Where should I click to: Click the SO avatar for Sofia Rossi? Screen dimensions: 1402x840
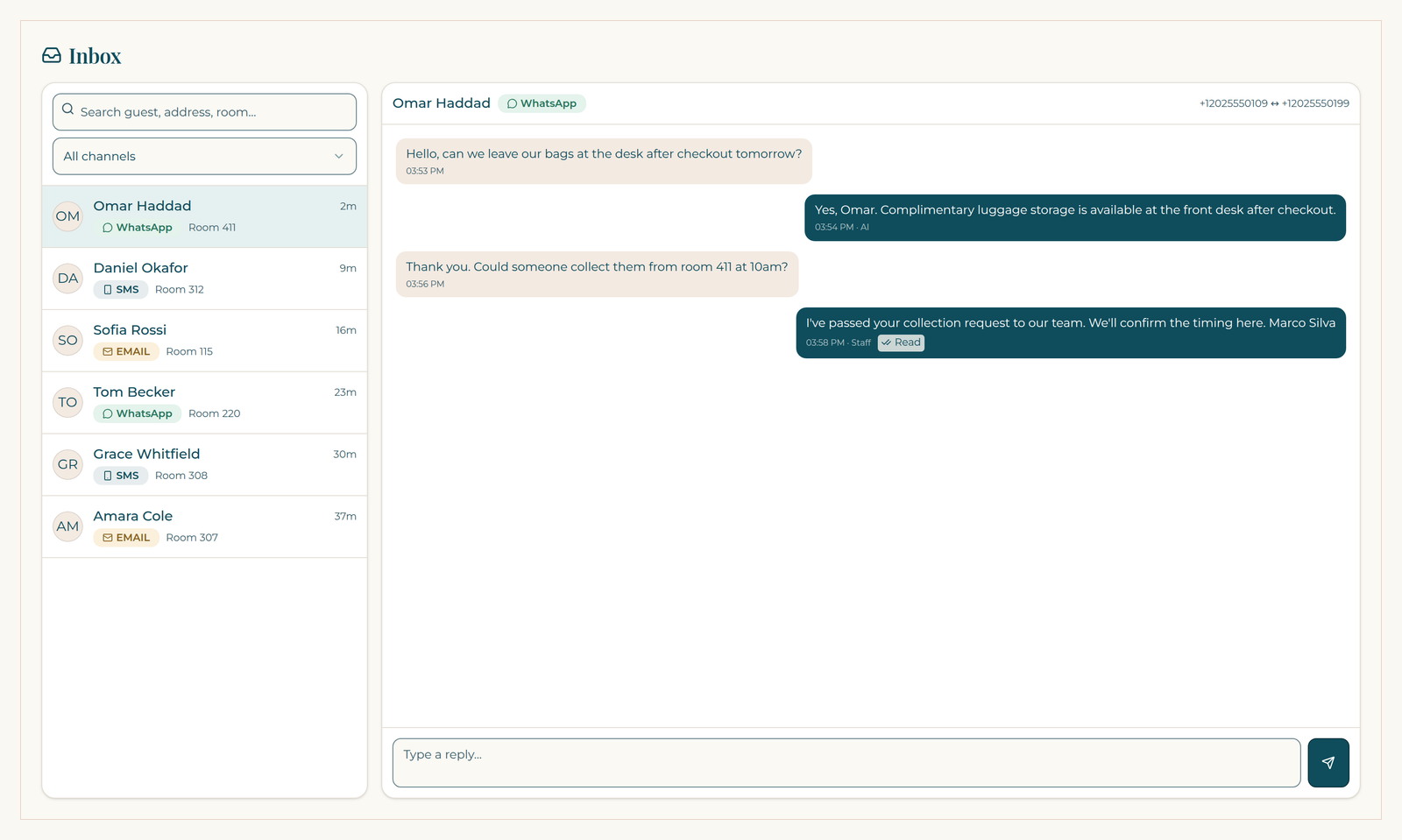[67, 341]
